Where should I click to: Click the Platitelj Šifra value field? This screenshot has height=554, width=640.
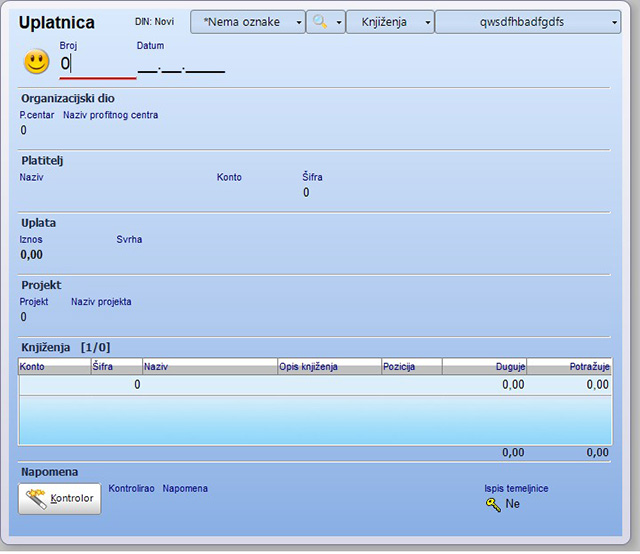coord(306,193)
